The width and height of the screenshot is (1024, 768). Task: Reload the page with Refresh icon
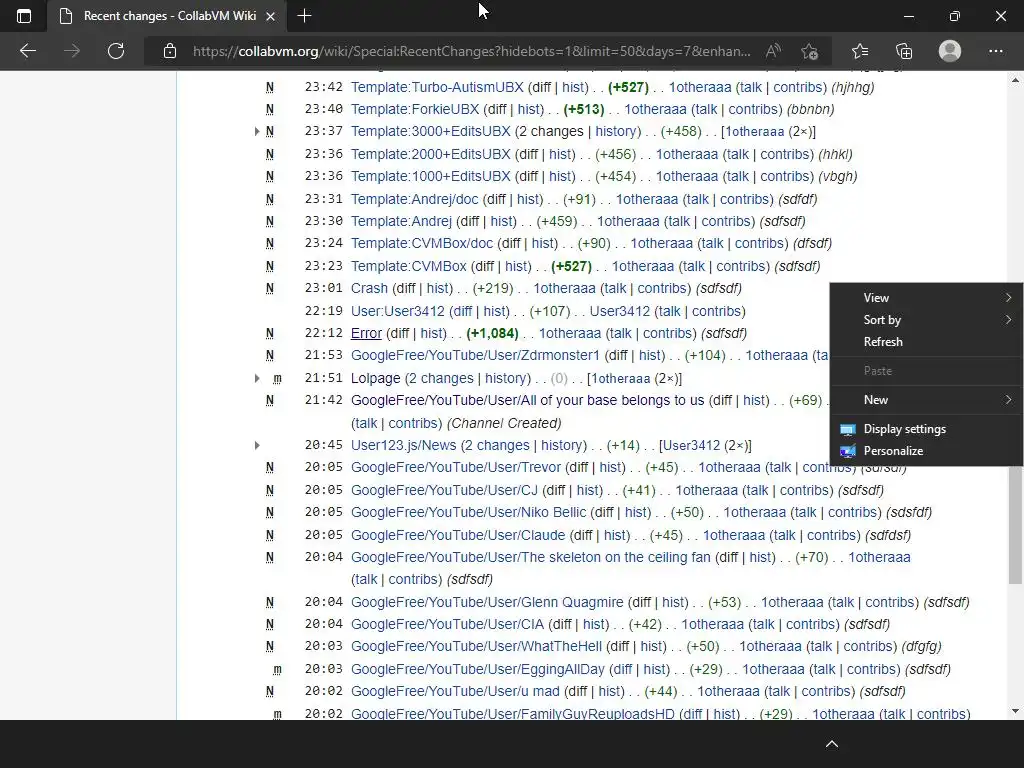coord(116,51)
